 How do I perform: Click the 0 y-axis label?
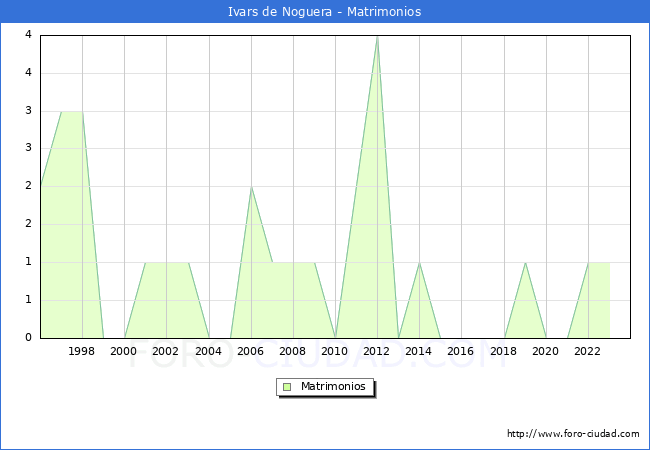pyautogui.click(x=28, y=338)
